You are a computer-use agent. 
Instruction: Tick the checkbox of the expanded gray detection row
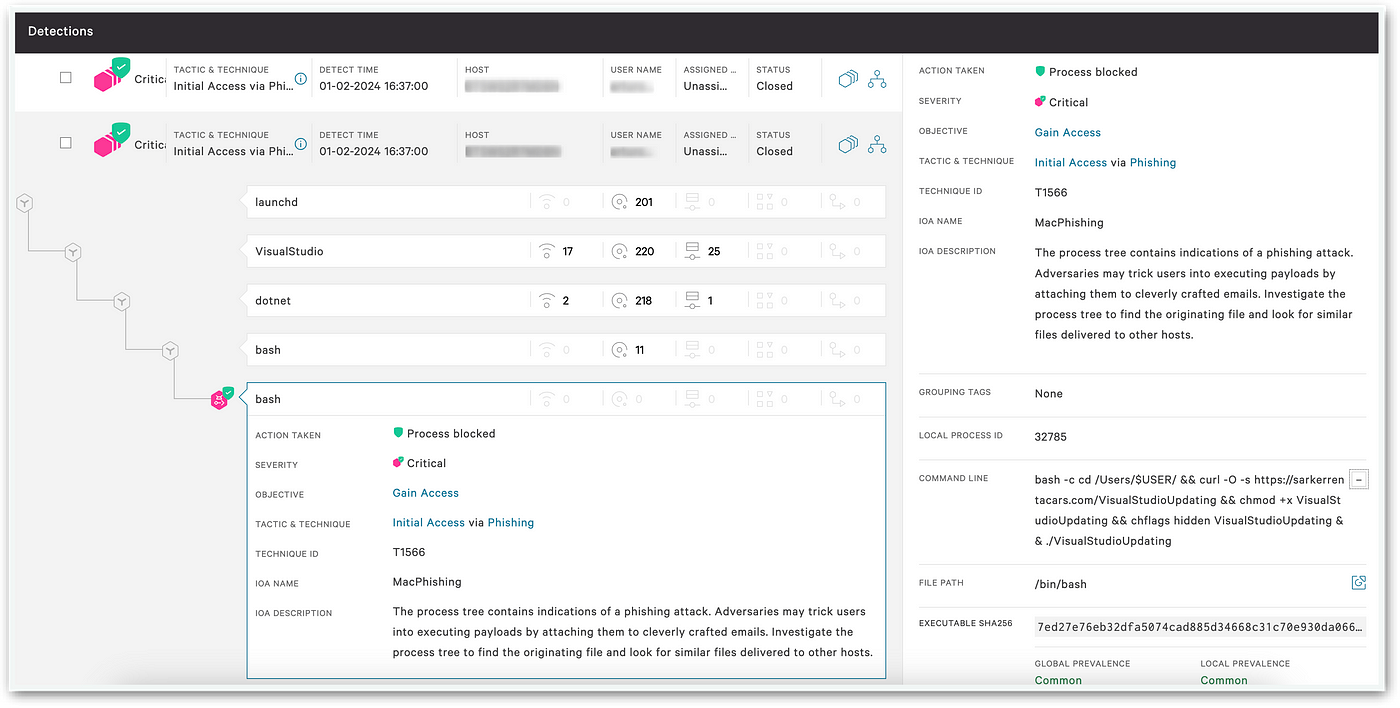[66, 143]
